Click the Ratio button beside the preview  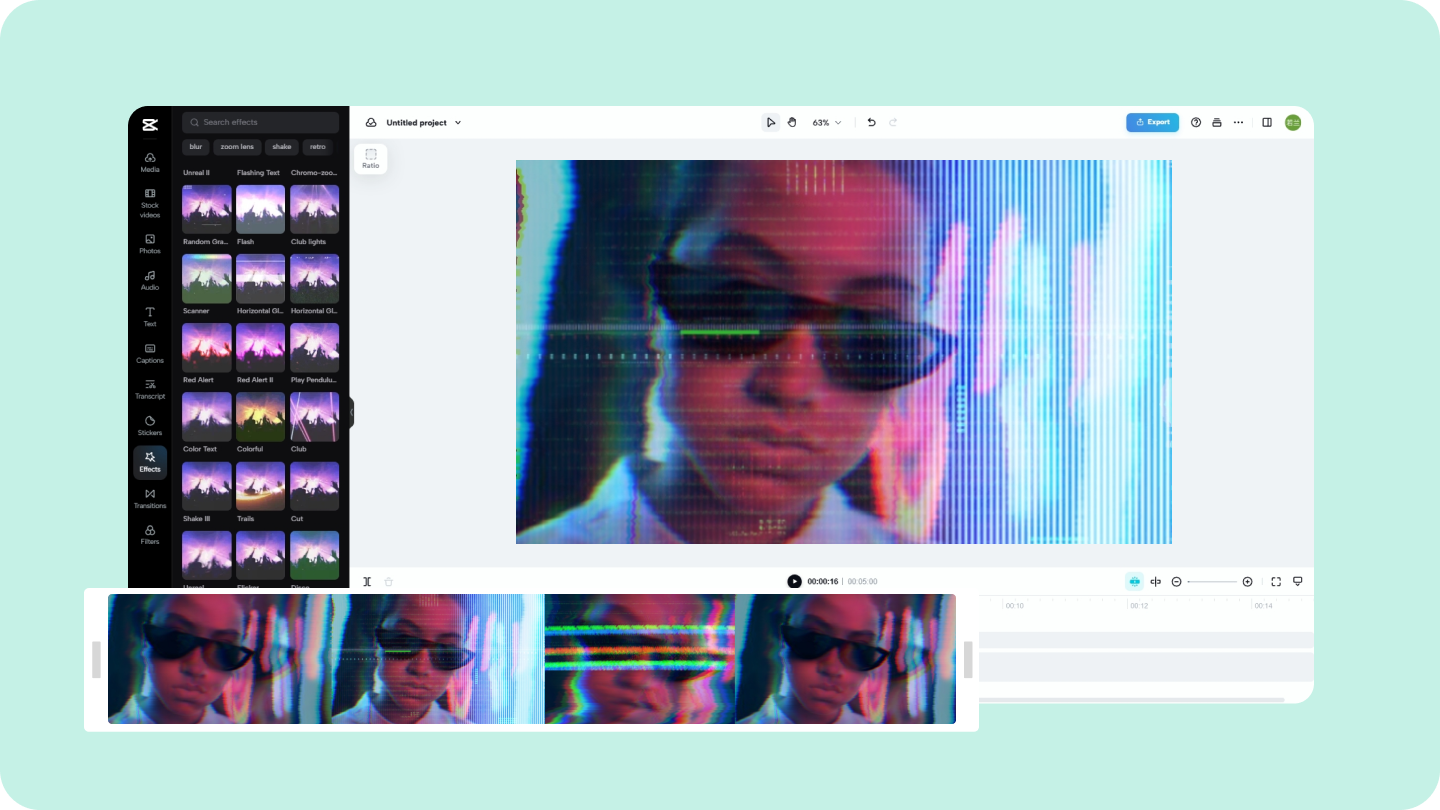click(370, 158)
